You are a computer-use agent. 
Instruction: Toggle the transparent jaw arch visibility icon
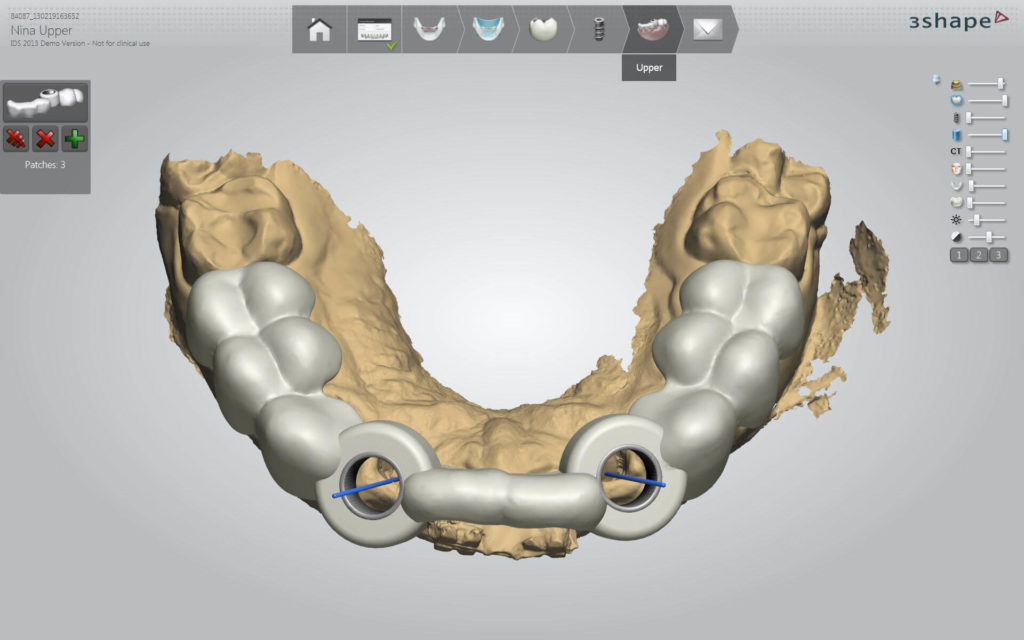tap(956, 185)
